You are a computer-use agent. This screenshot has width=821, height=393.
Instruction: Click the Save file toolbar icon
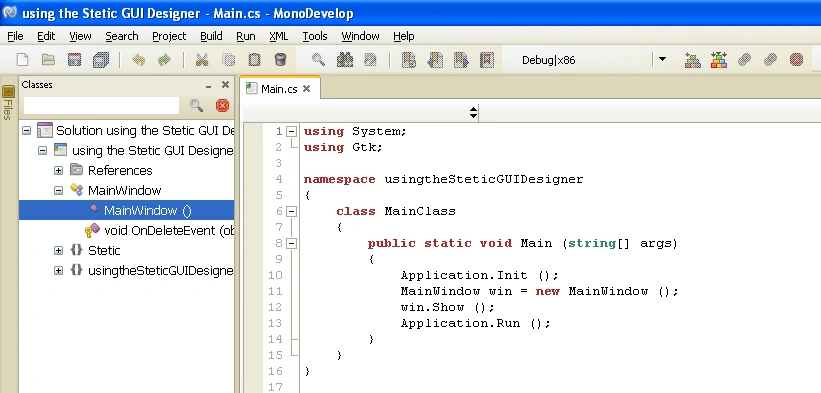[x=74, y=60]
